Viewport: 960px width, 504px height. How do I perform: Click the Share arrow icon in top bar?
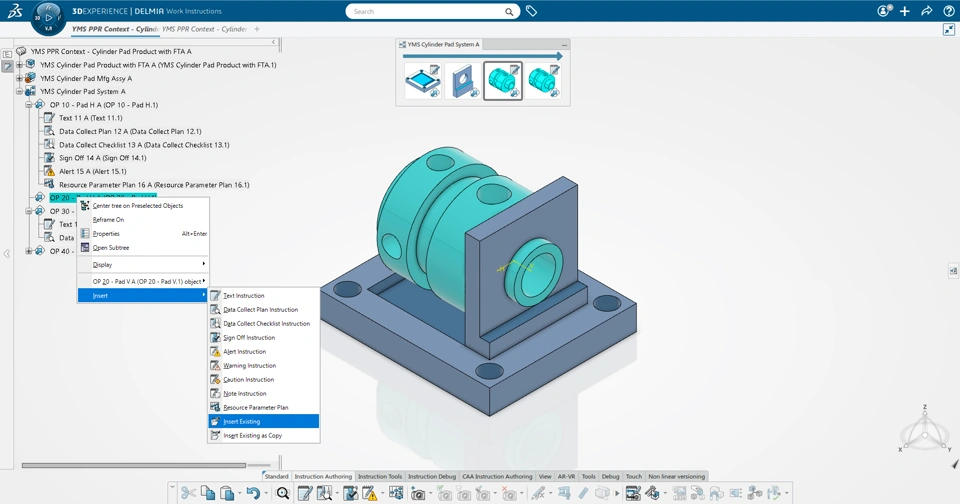click(x=927, y=11)
